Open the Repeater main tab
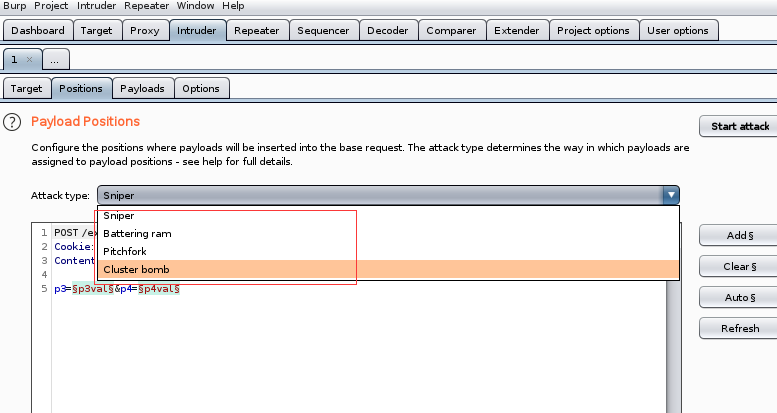Viewport: 777px width, 413px height. click(x=257, y=30)
